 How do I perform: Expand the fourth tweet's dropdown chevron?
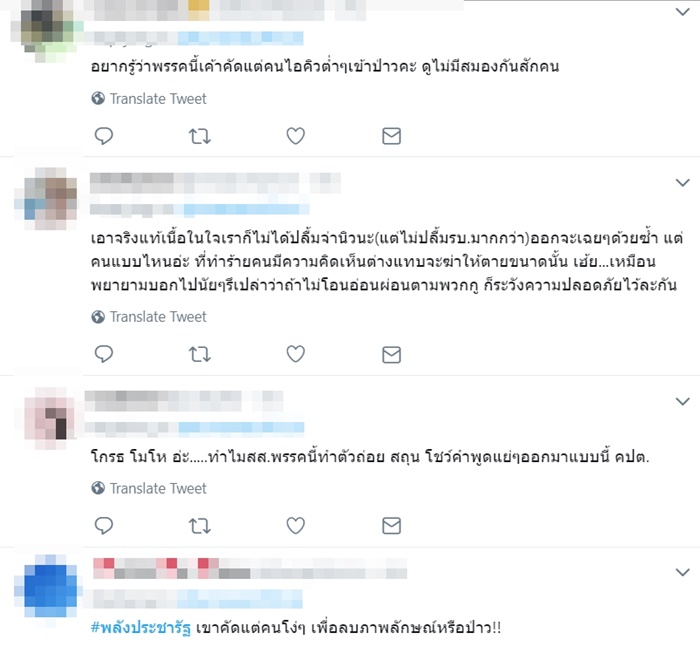(x=683, y=572)
